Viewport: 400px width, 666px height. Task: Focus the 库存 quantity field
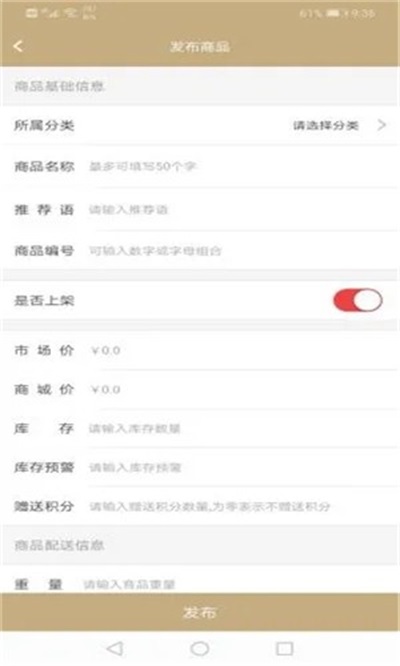(x=242, y=428)
